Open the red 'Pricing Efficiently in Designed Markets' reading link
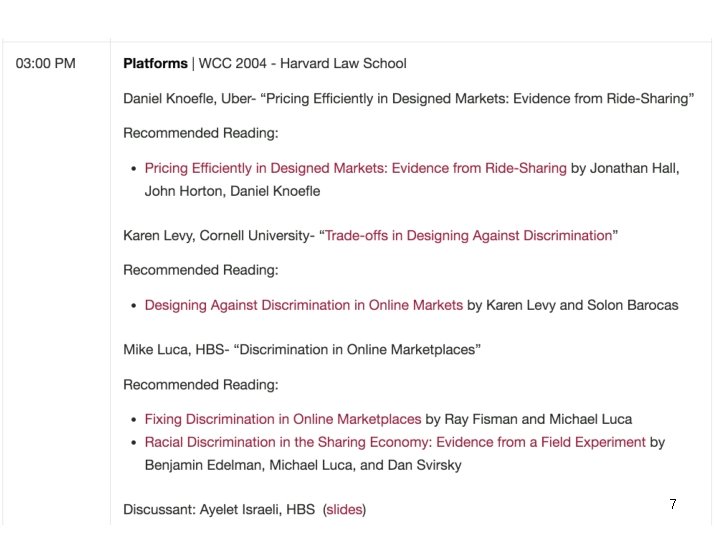720x540 pixels. pos(355,168)
